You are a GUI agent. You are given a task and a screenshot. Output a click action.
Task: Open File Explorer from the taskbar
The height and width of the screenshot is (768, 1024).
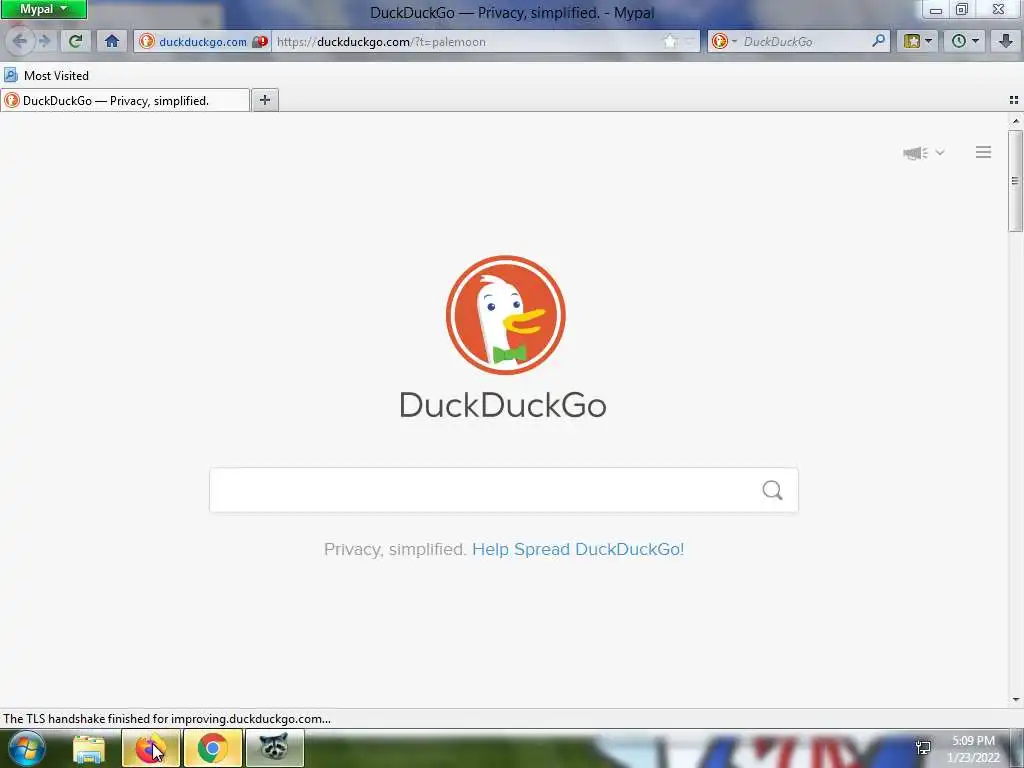tap(89, 748)
